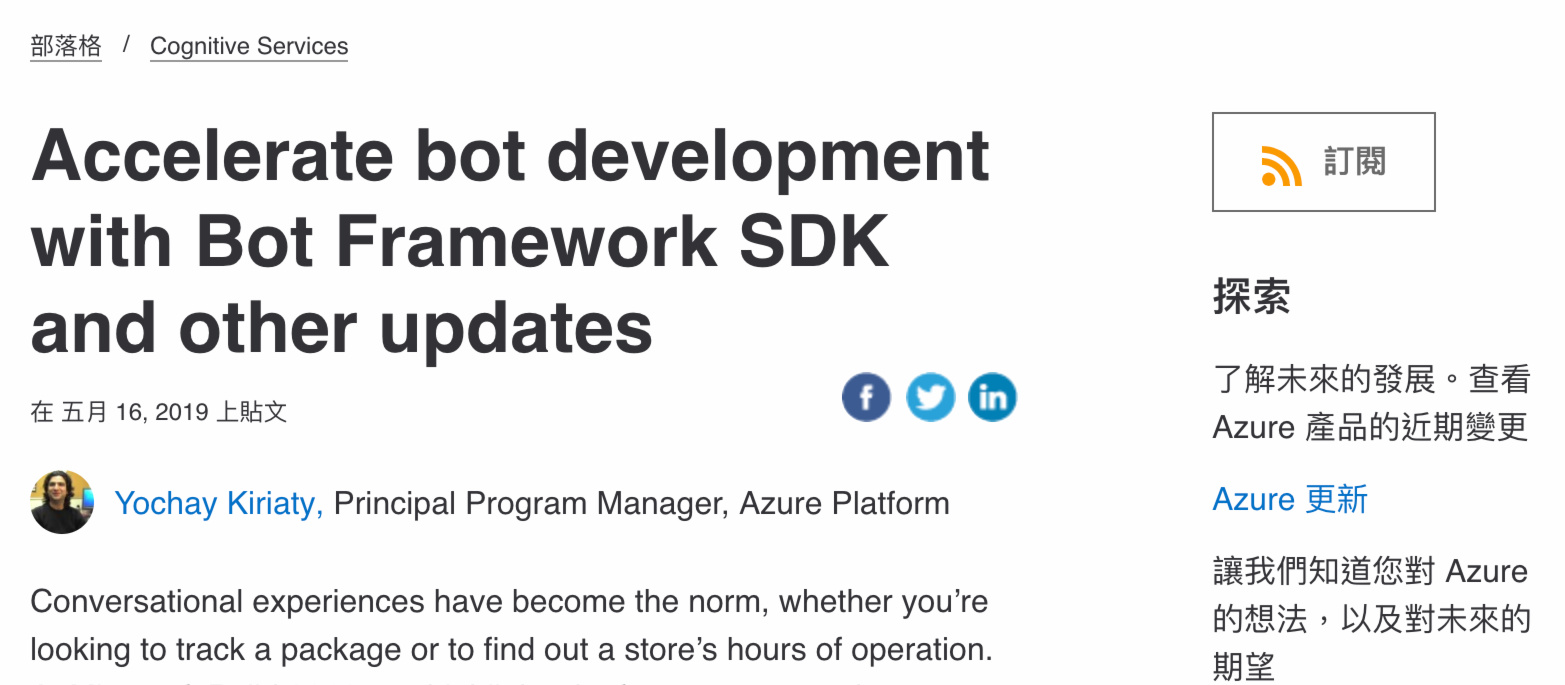Share the article on Facebook
The image size is (1565, 685).
tap(866, 397)
